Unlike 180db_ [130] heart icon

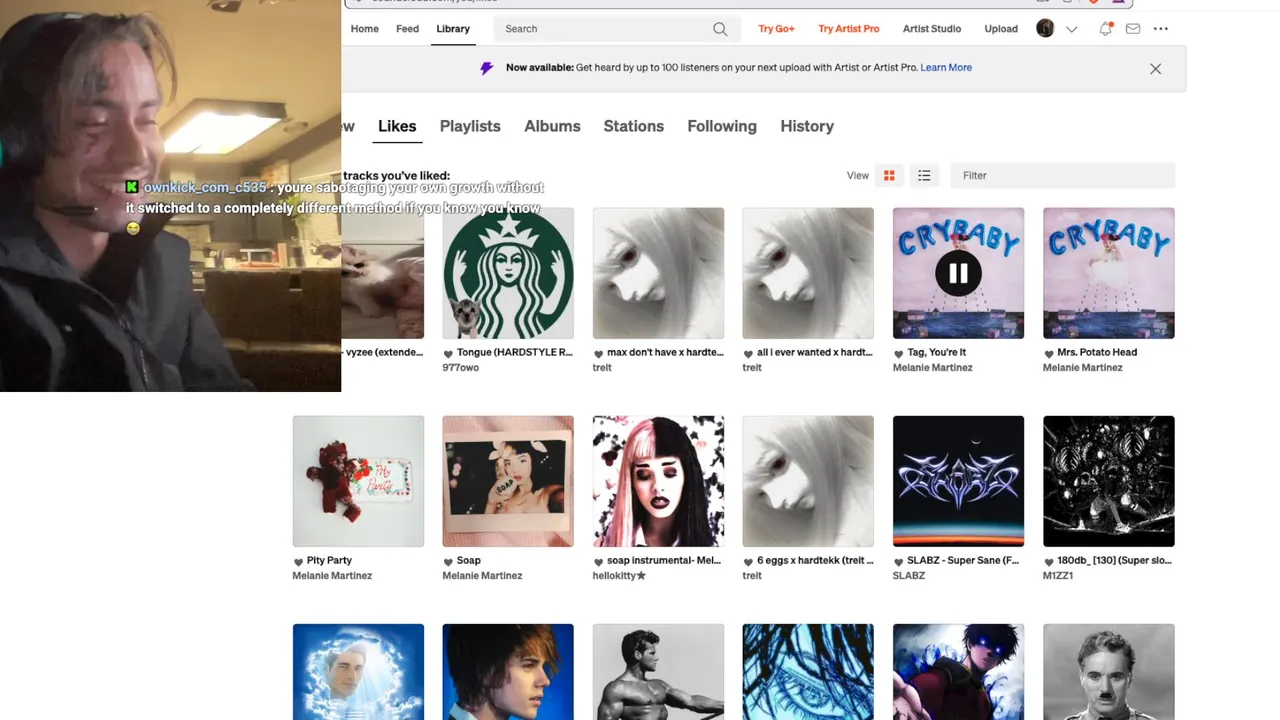point(1049,561)
